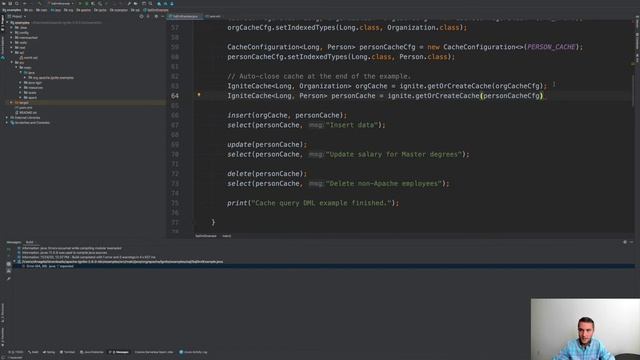Open the Event Log button in bottom bar
This screenshot has height=360, width=640.
point(194,352)
